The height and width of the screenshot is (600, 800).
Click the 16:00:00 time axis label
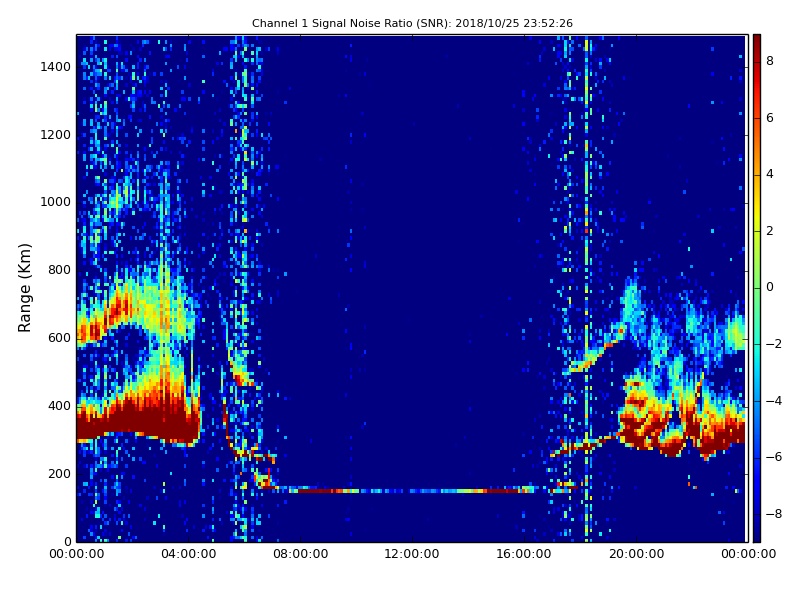[x=524, y=554]
